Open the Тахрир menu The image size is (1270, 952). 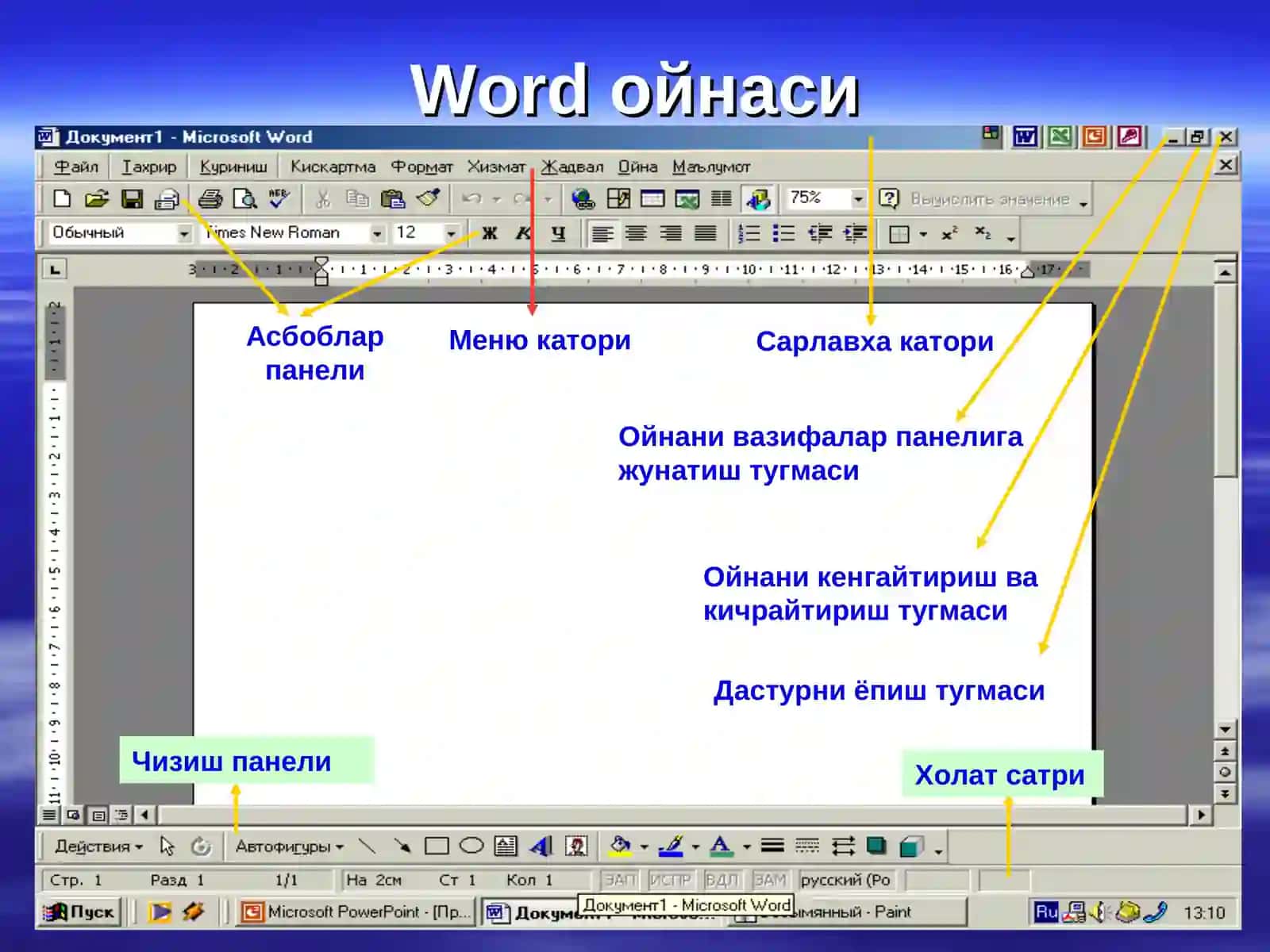(x=149, y=167)
